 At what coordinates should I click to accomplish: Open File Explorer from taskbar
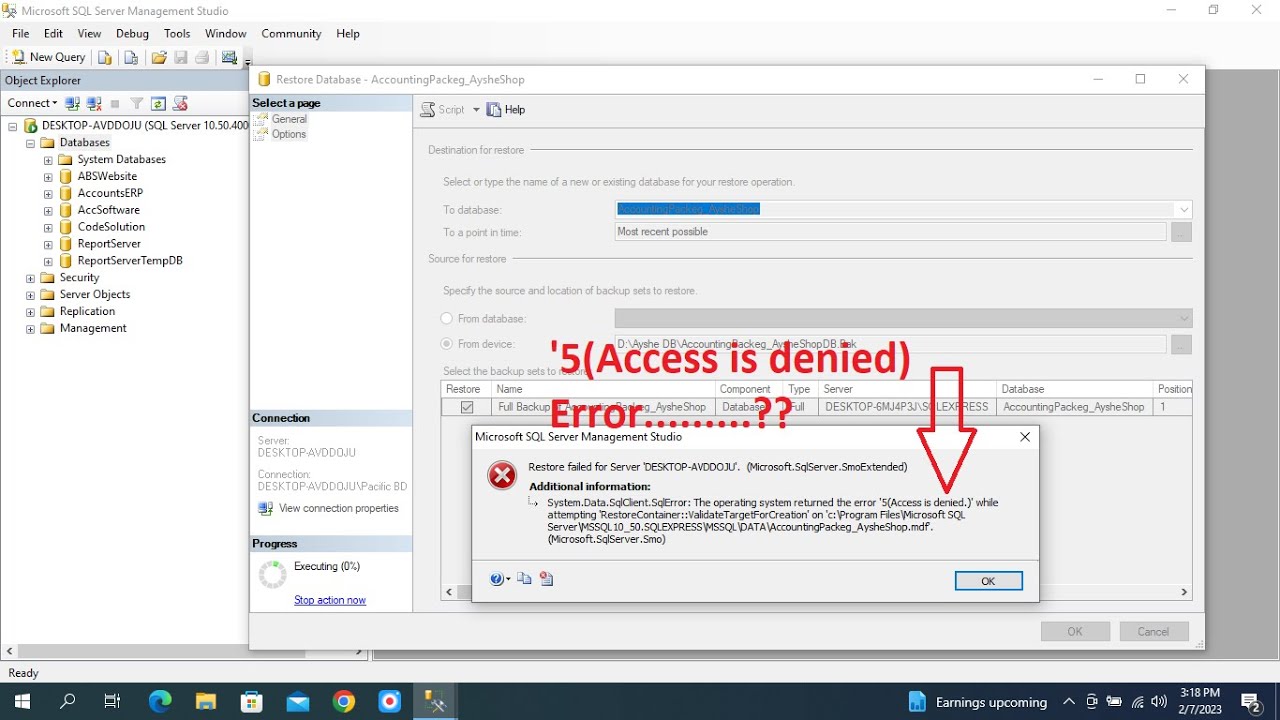tap(206, 702)
